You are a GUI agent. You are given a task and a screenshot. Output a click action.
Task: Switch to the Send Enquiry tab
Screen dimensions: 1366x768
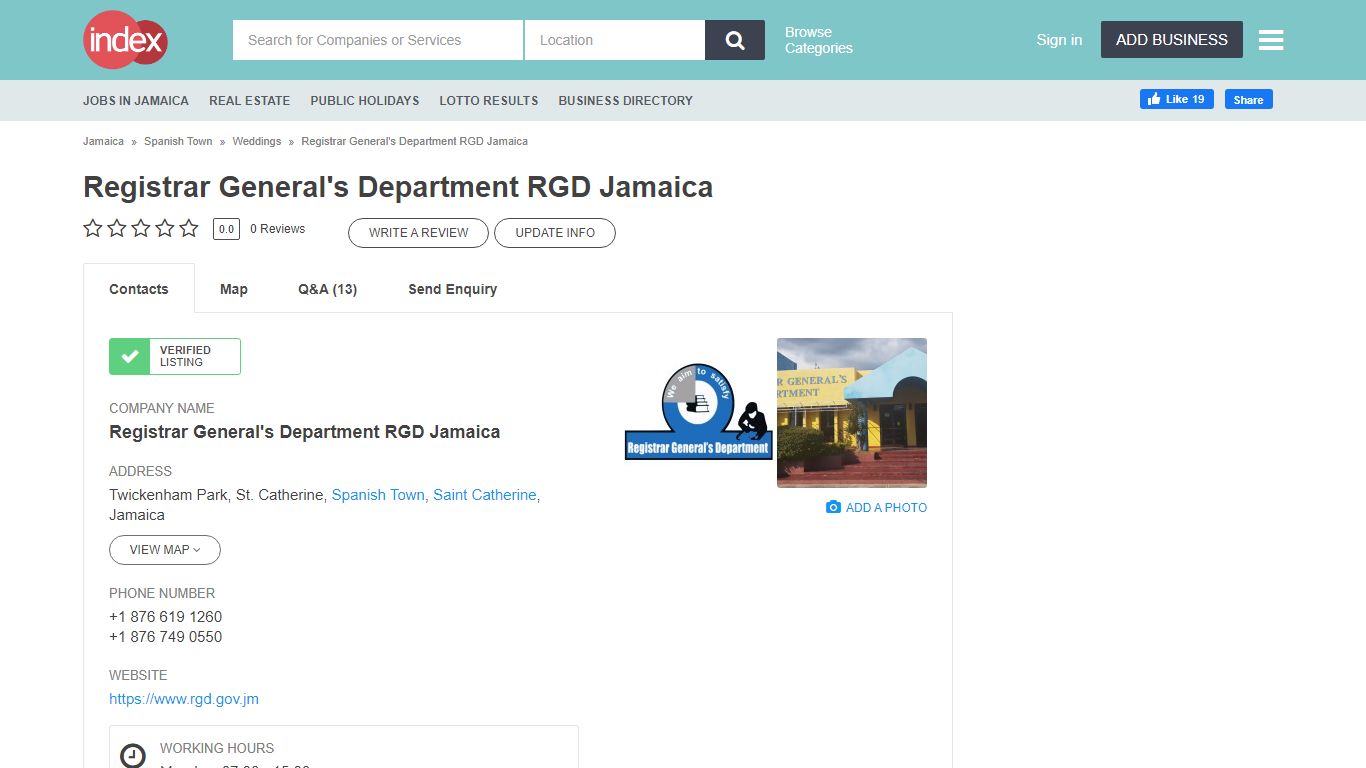453,289
